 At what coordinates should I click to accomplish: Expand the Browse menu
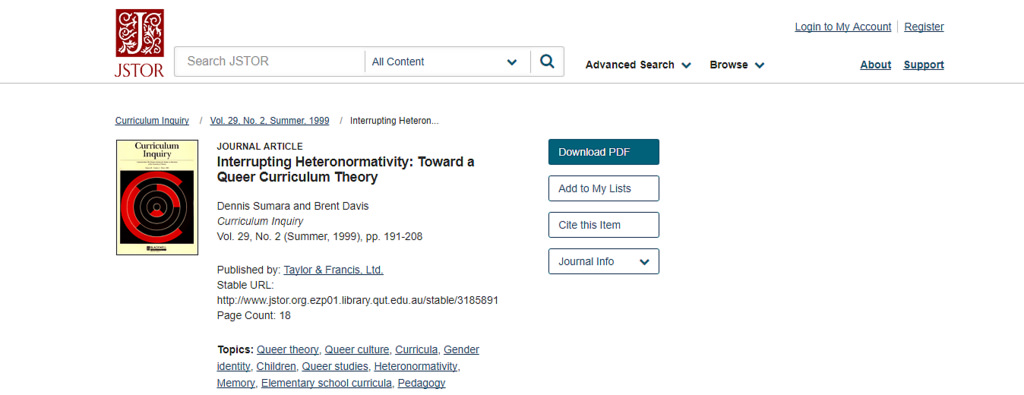737,65
